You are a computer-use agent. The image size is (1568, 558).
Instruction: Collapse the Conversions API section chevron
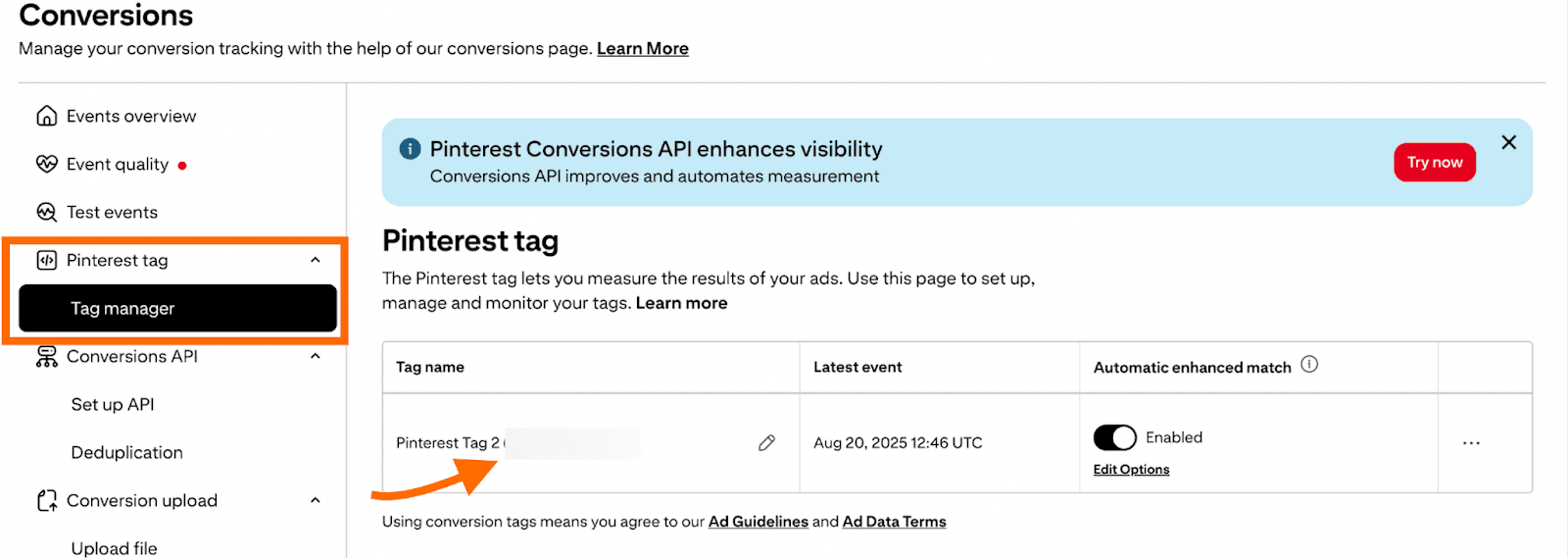pyautogui.click(x=316, y=356)
